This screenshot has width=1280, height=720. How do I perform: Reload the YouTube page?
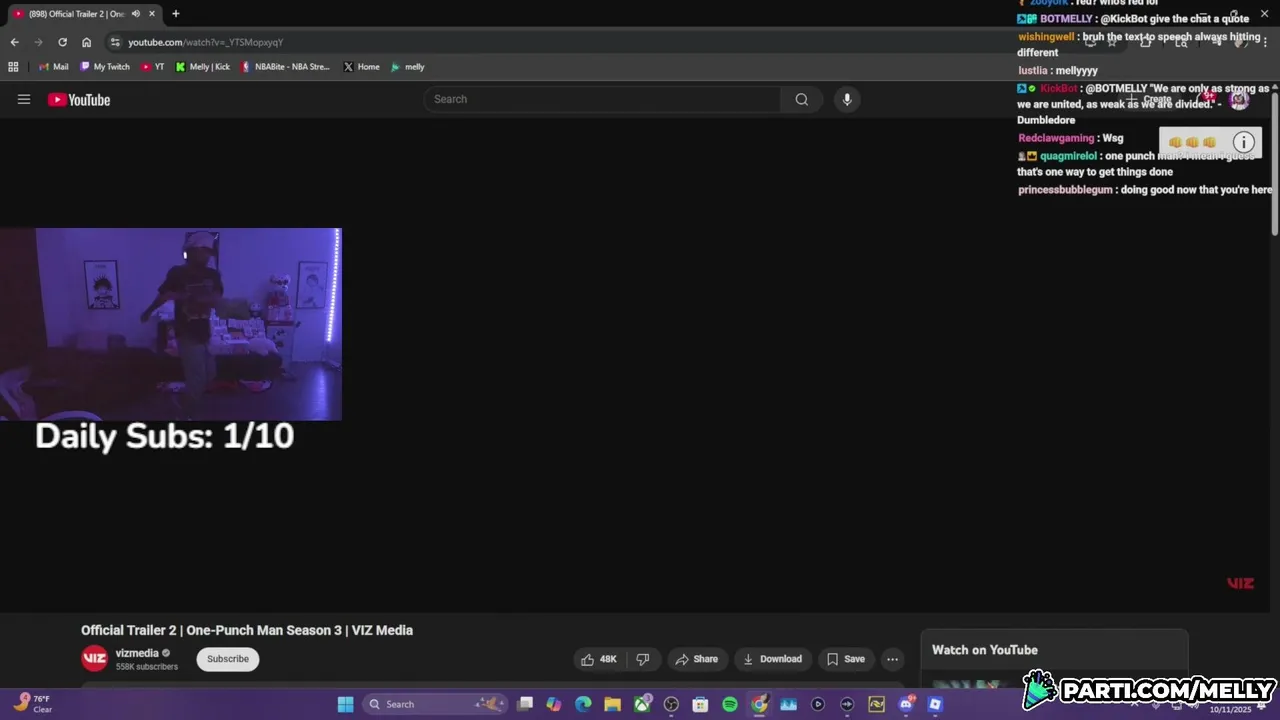(62, 42)
